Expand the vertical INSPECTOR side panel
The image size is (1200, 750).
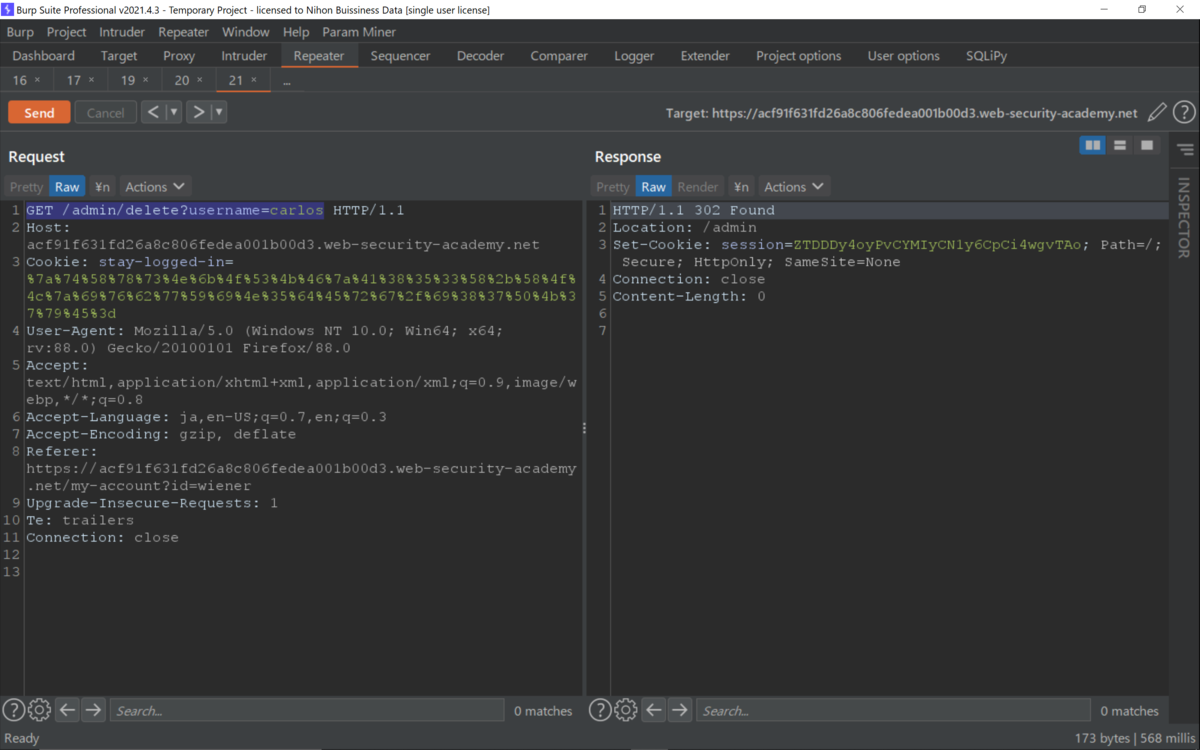pos(1184,217)
